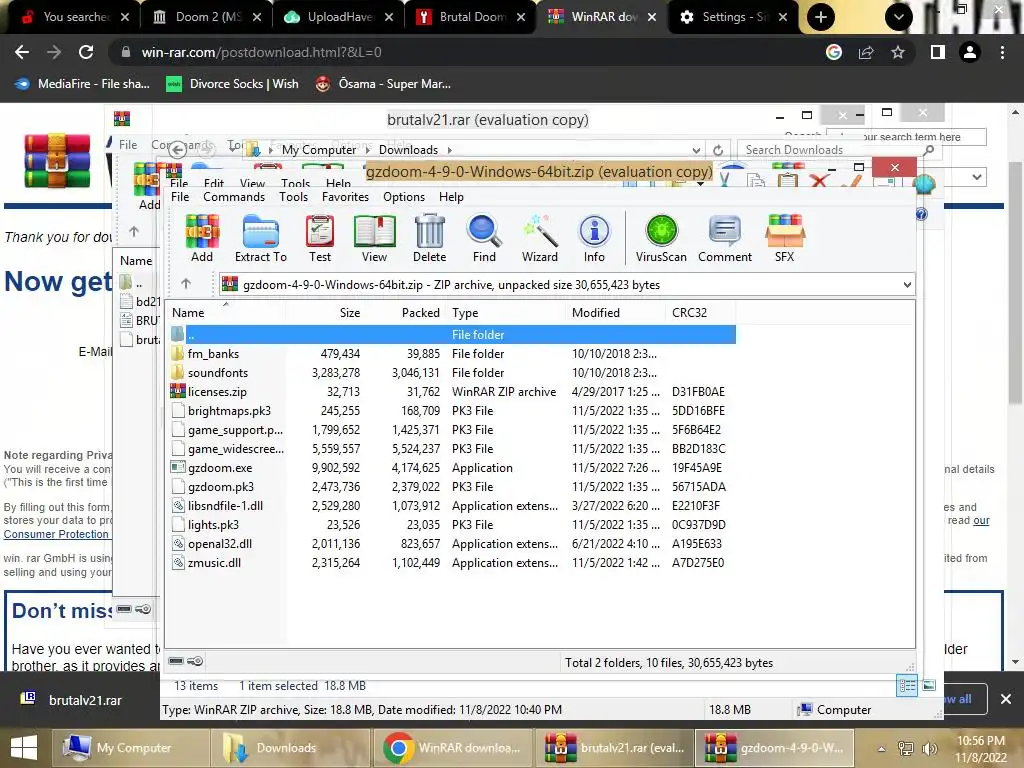The image size is (1024, 768).
Task: Launch the Wizard tool
Action: [539, 238]
